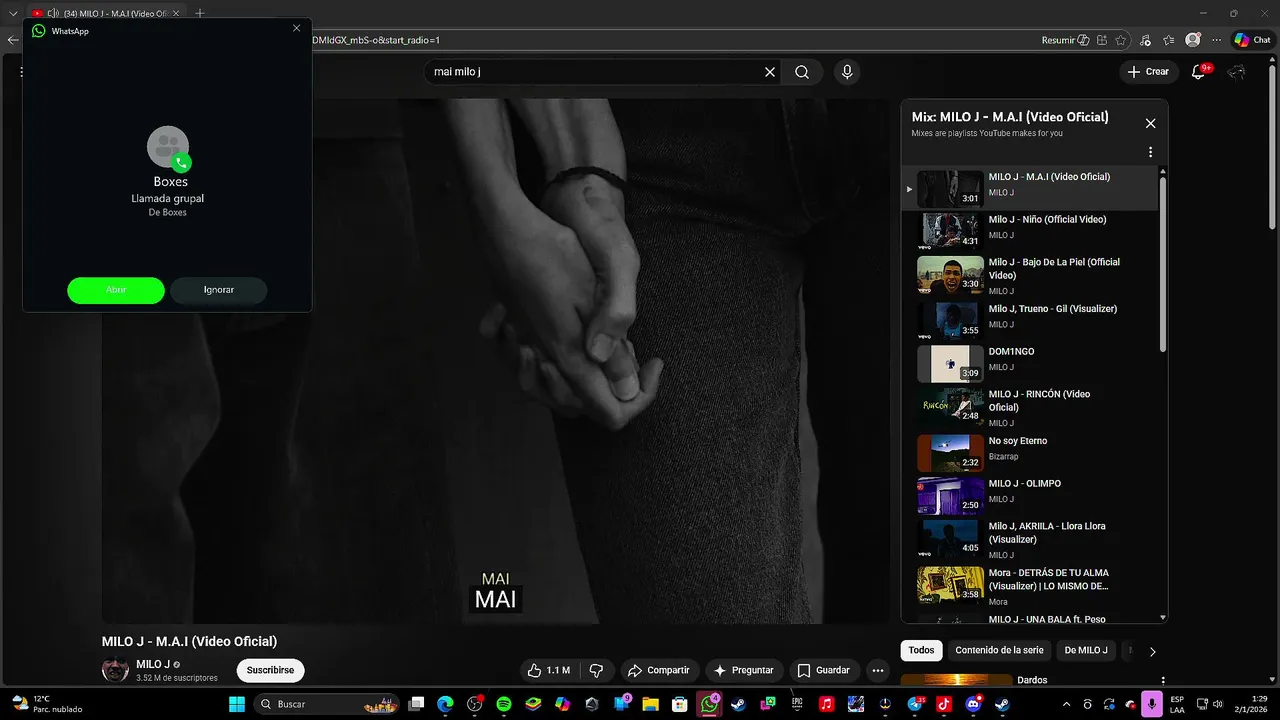Select the Todos filter chip

922,650
